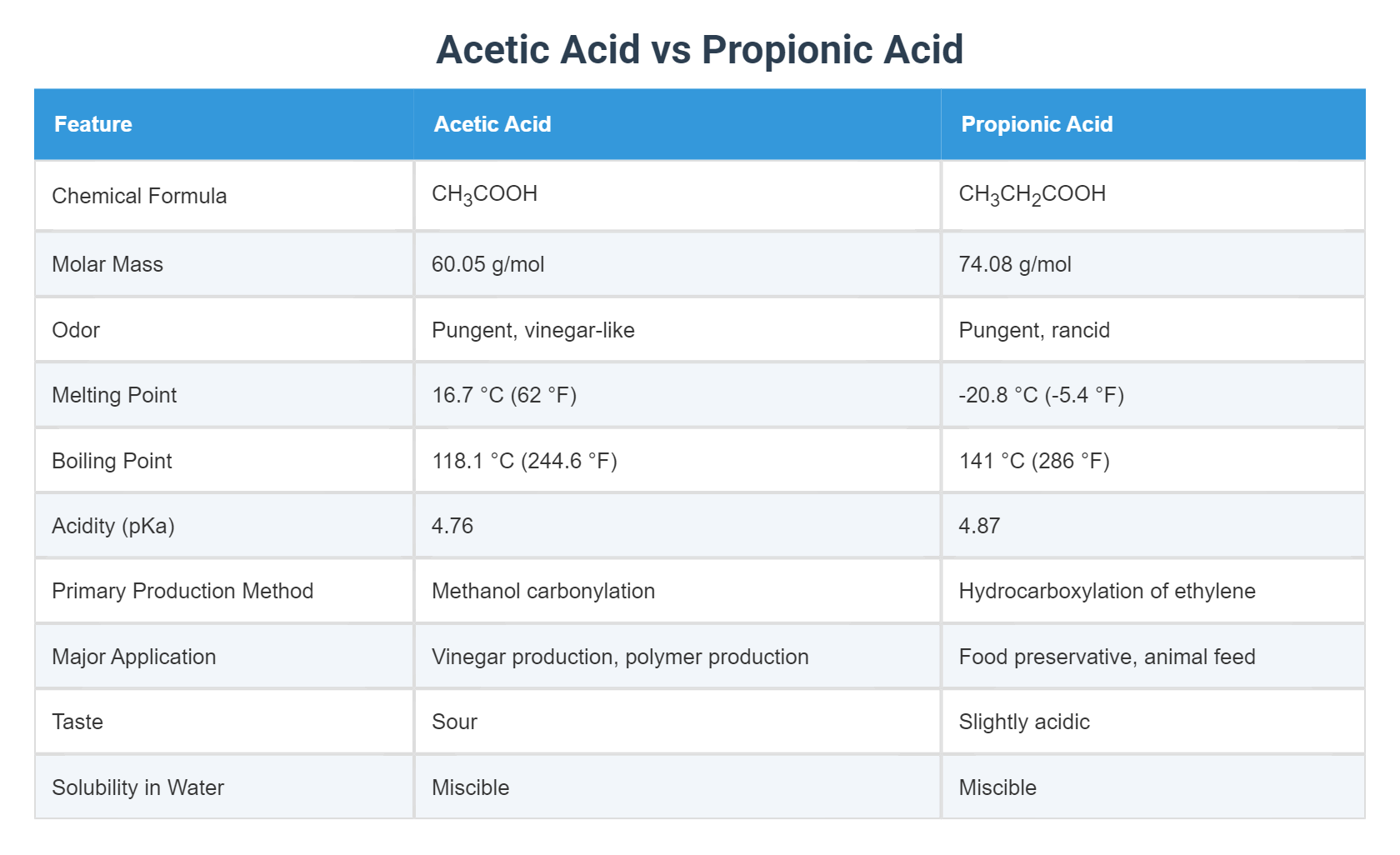
Task: Select the Chemical Formula row label
Action: pyautogui.click(x=139, y=196)
